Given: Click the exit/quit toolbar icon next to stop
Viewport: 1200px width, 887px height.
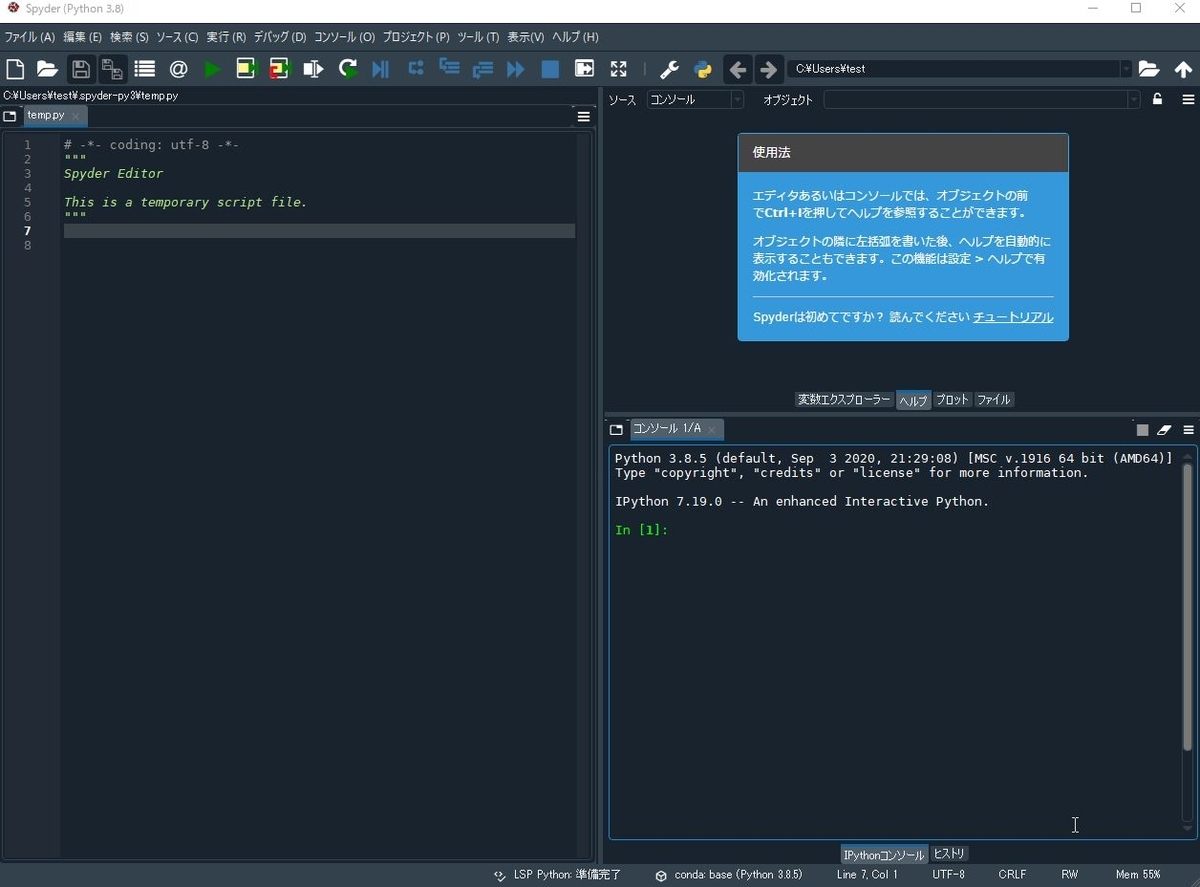Looking at the screenshot, I should (x=584, y=69).
